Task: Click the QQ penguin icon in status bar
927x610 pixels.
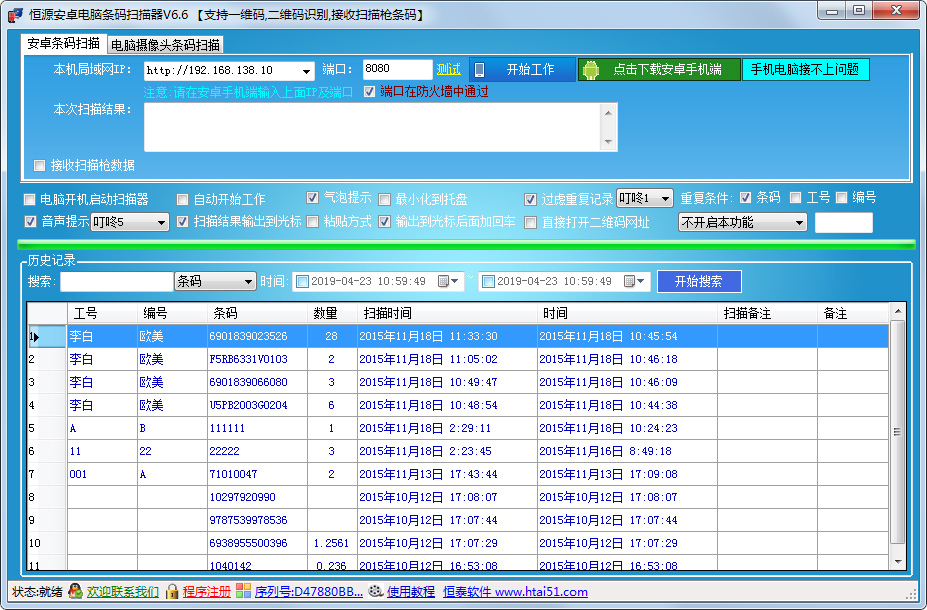Action: [x=75, y=590]
